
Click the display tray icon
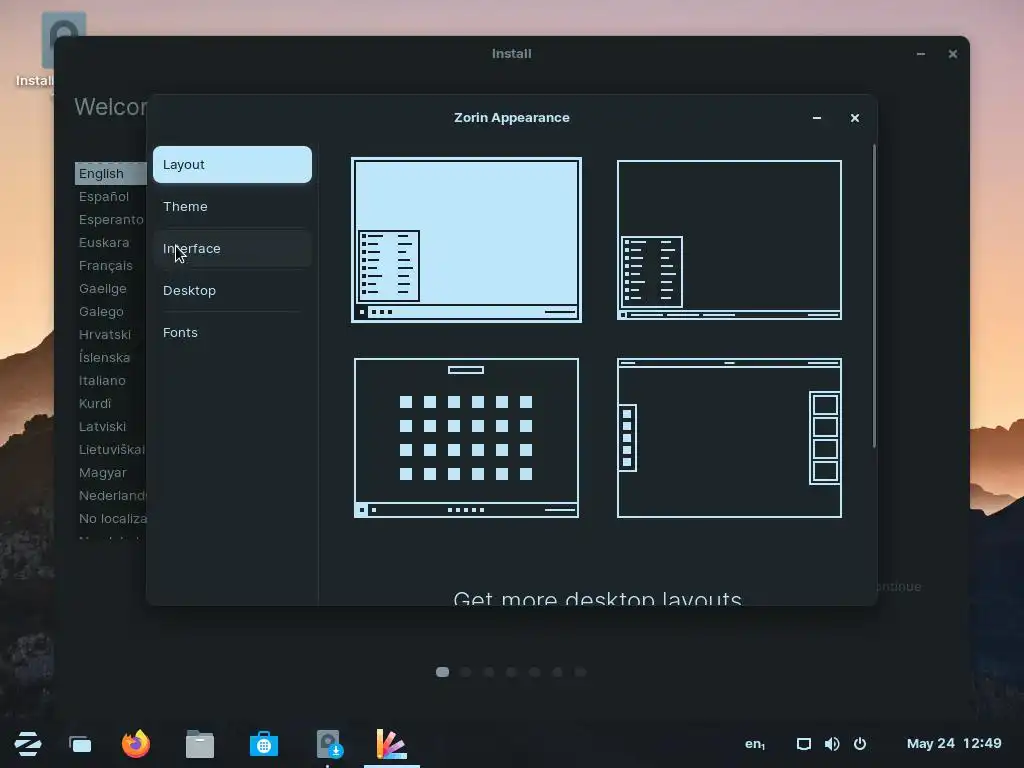[x=804, y=744]
